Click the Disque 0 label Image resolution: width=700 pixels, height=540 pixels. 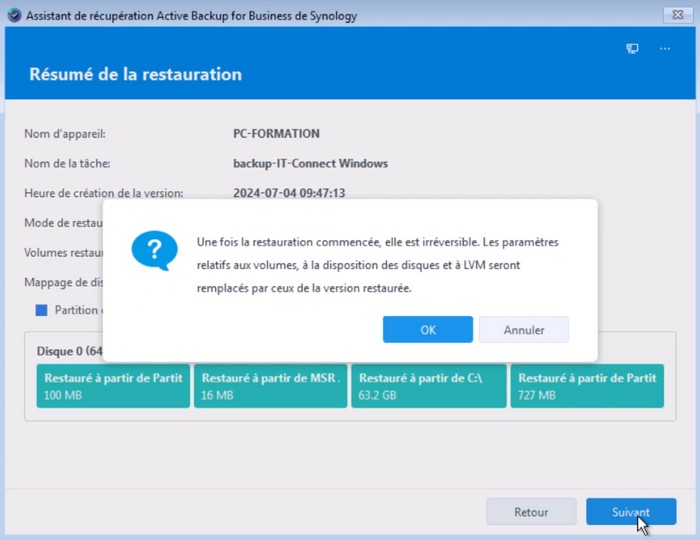pyautogui.click(x=70, y=351)
